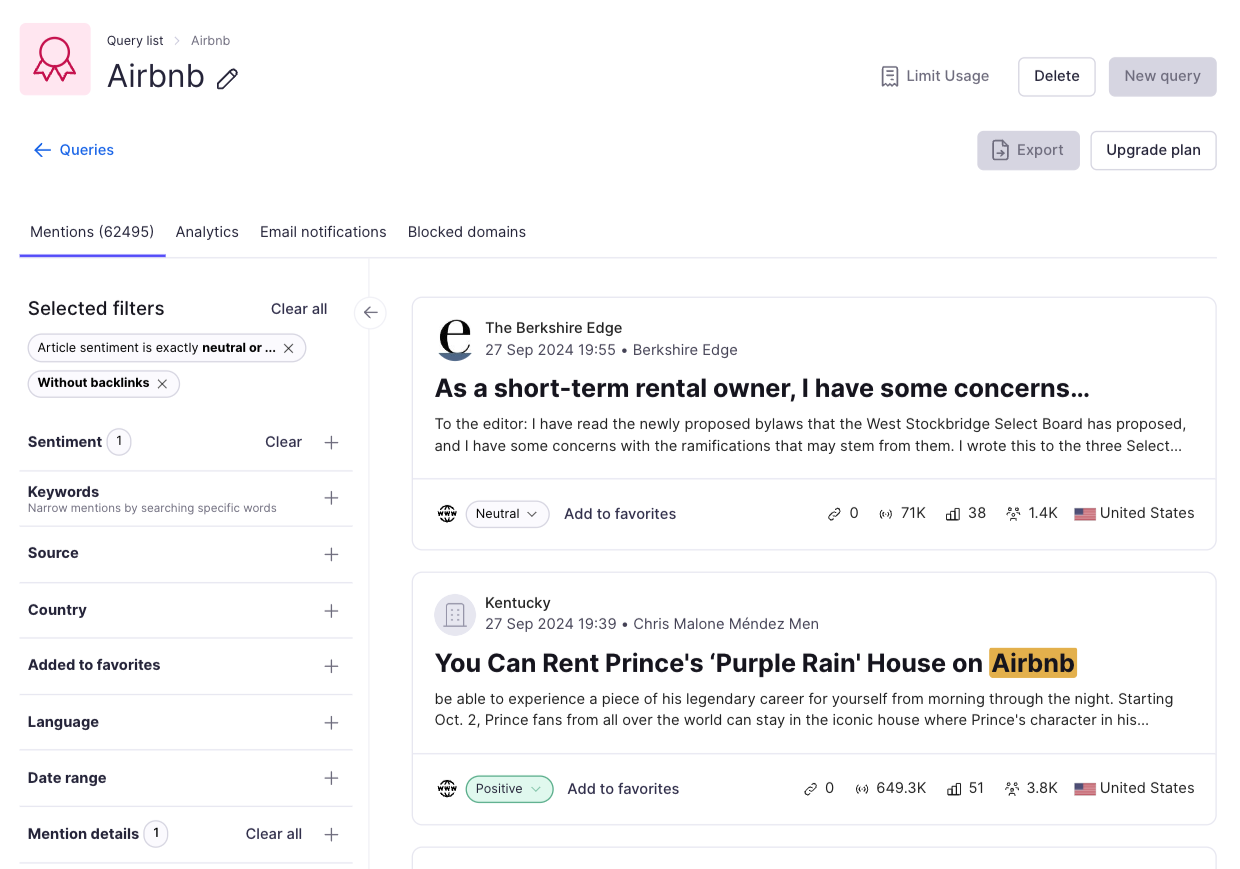Add the Prince article to favorites
The image size is (1240, 869).
point(623,788)
